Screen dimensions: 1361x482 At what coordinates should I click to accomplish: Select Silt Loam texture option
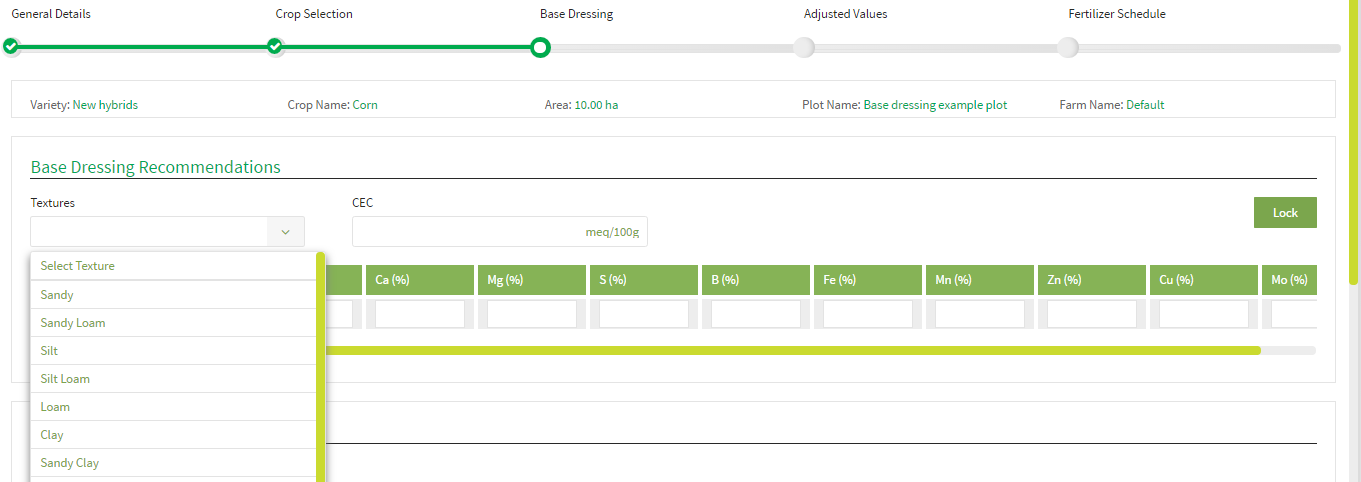click(x=173, y=379)
